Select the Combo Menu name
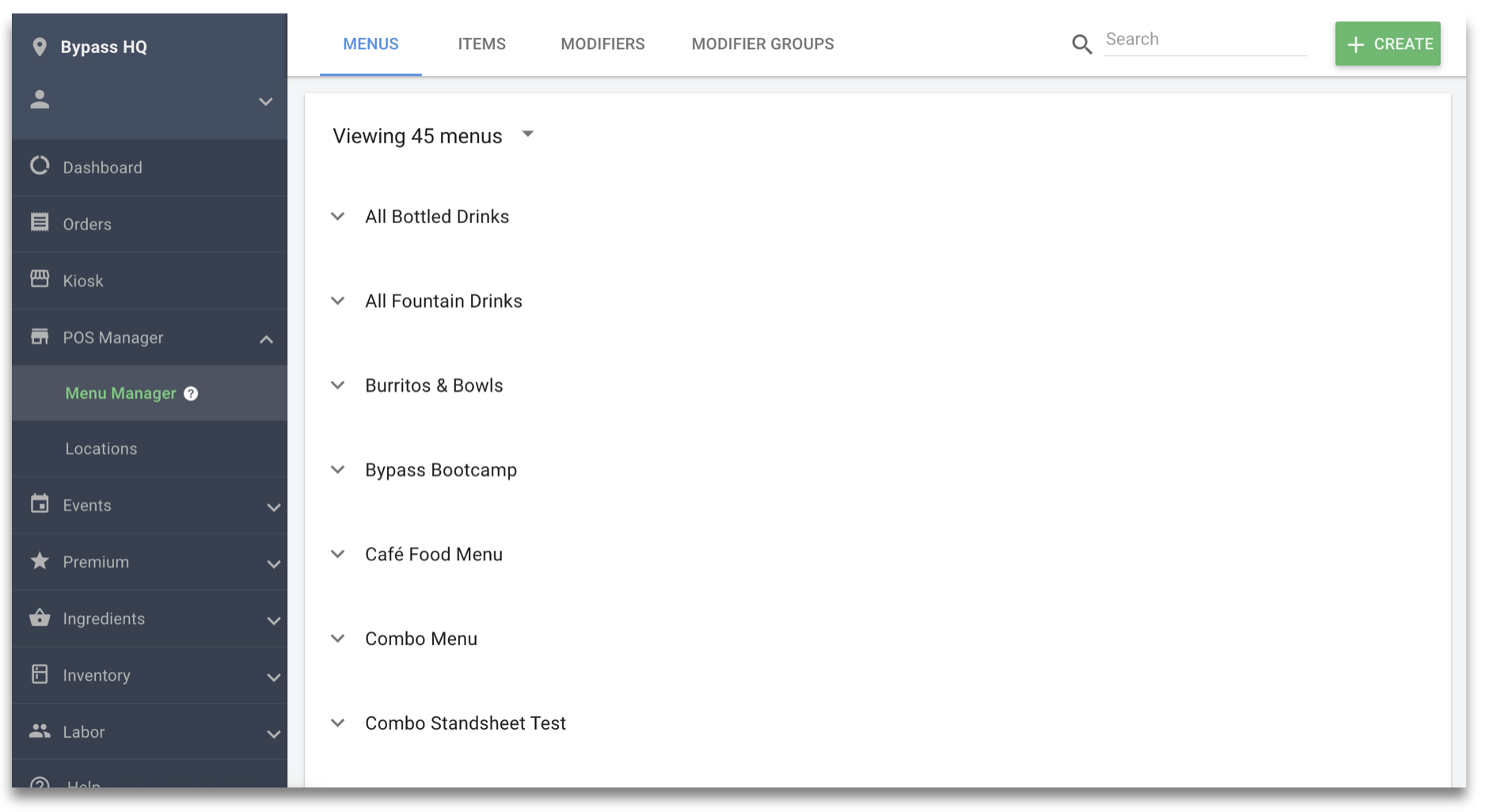The height and width of the screenshot is (812, 1490). click(x=421, y=639)
